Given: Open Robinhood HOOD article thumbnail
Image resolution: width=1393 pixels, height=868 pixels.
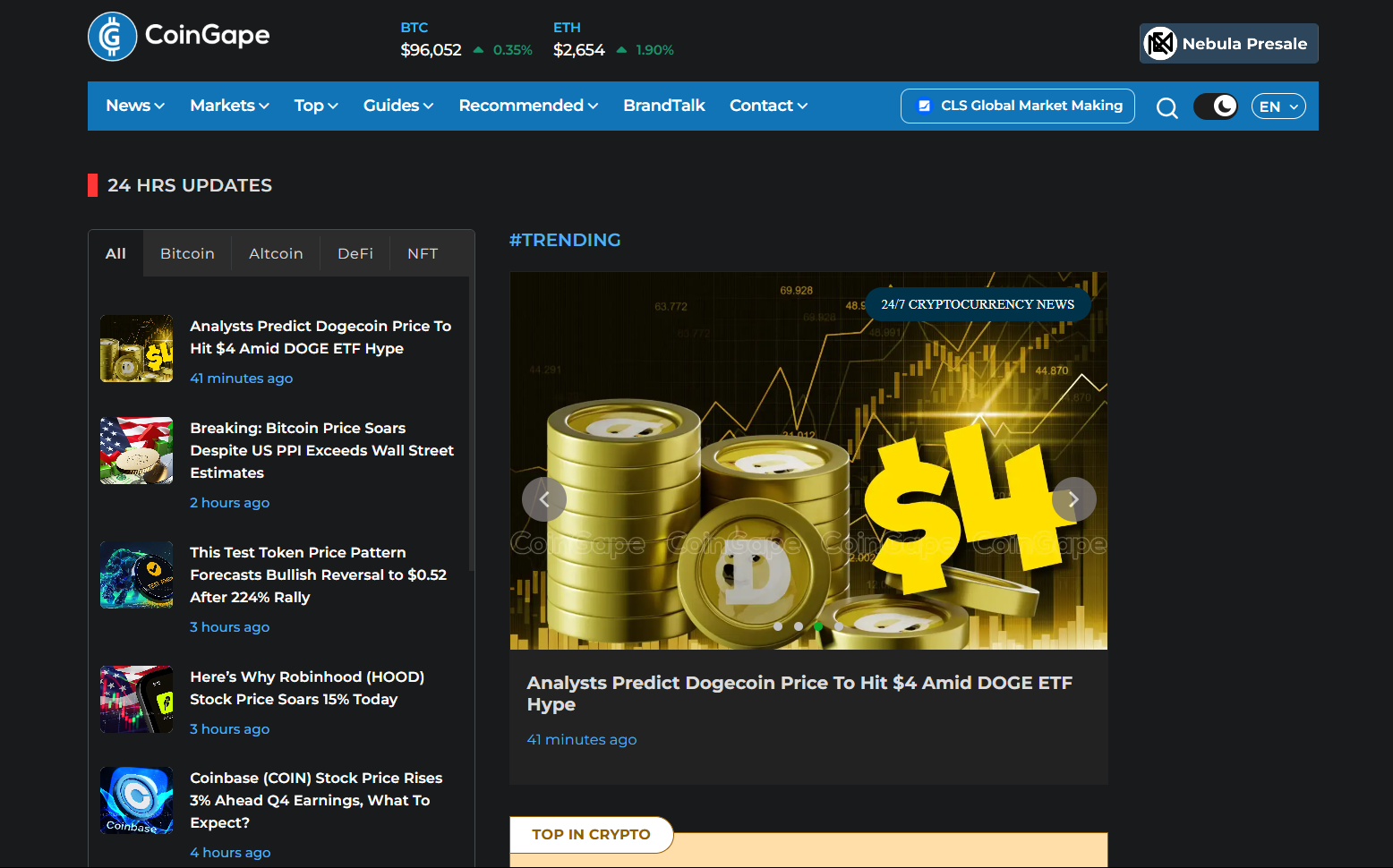Looking at the screenshot, I should 136,699.
